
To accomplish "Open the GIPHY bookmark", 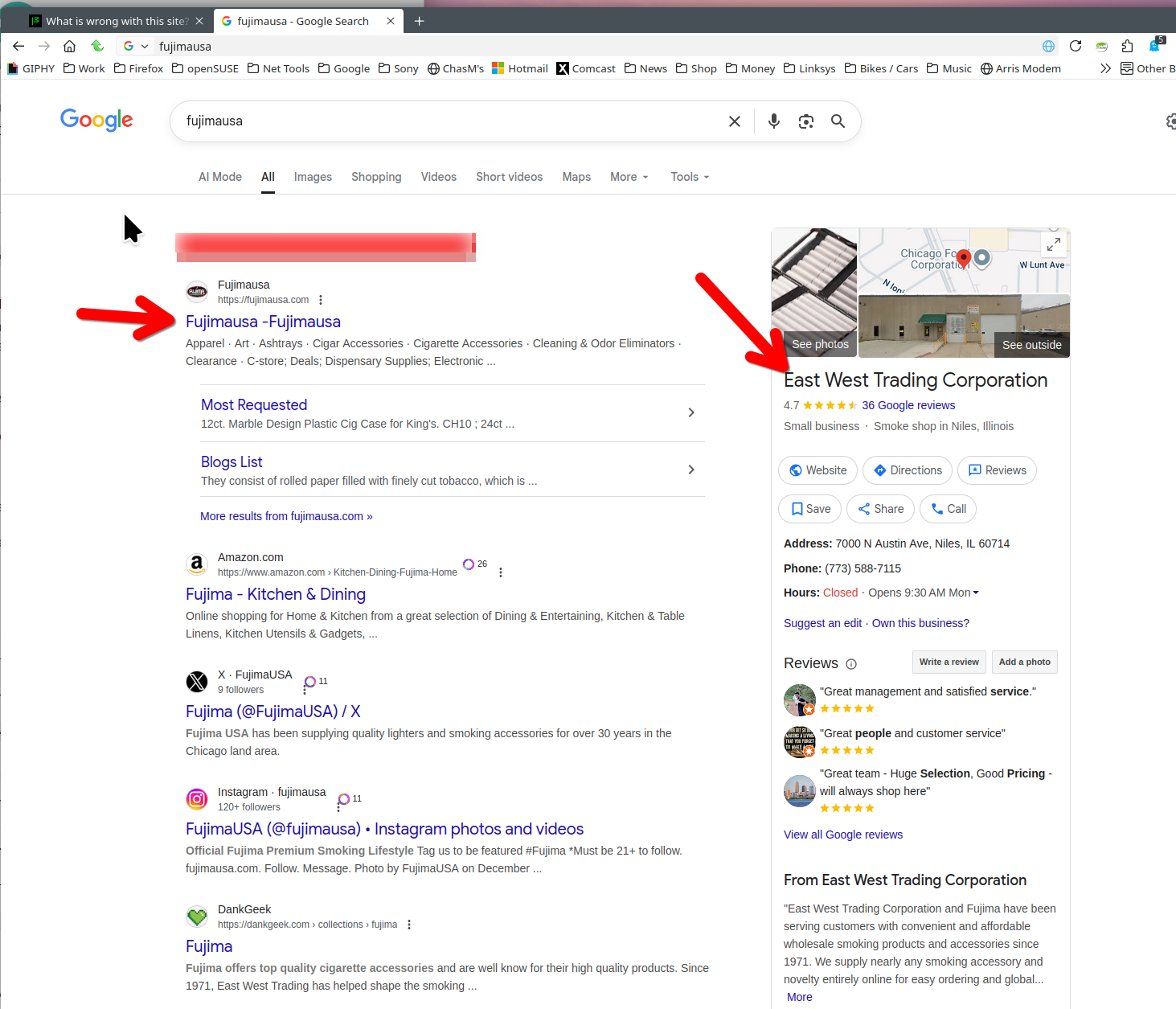I will (x=31, y=68).
